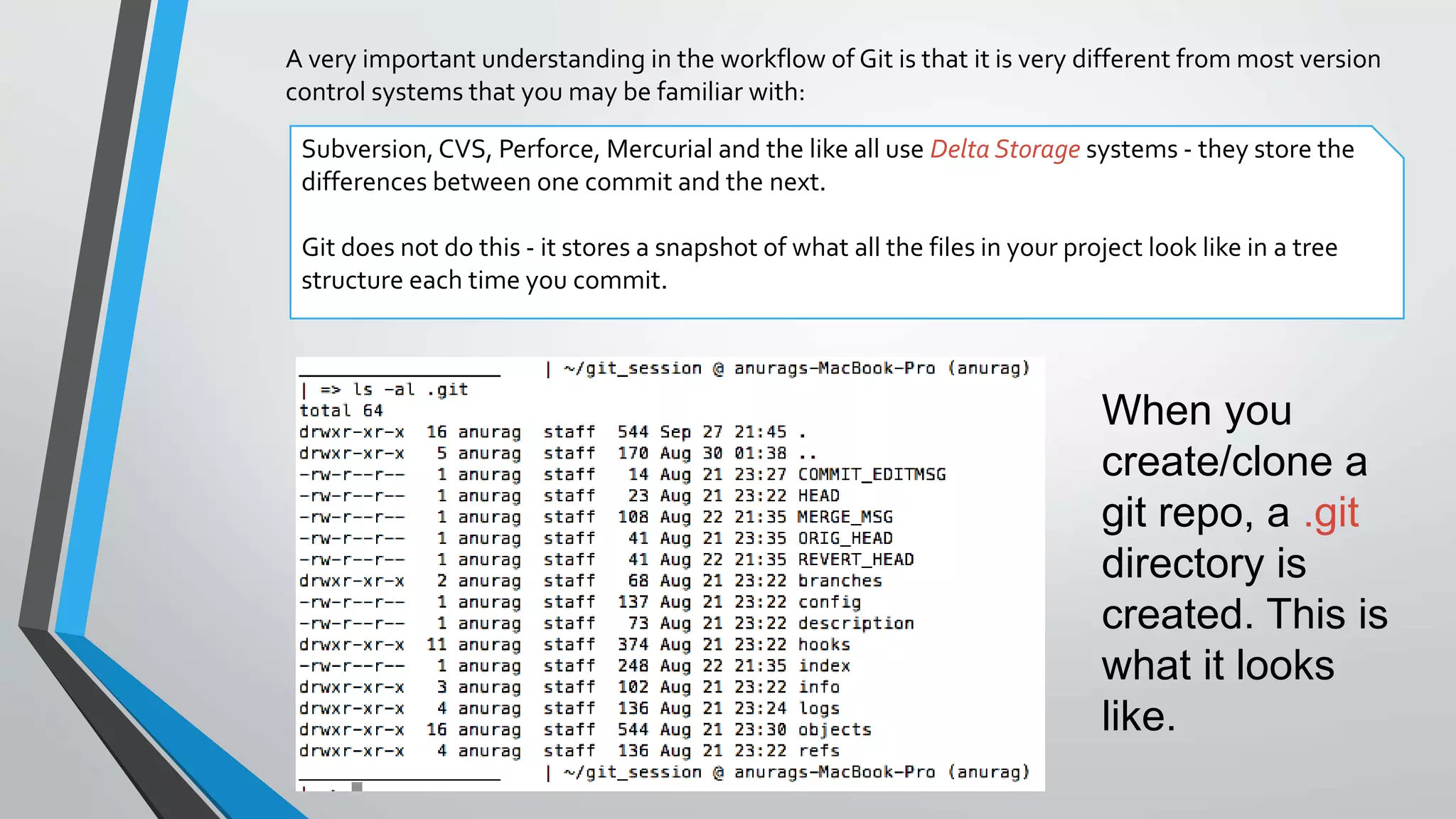Click the 'logs' directory name

(818, 708)
